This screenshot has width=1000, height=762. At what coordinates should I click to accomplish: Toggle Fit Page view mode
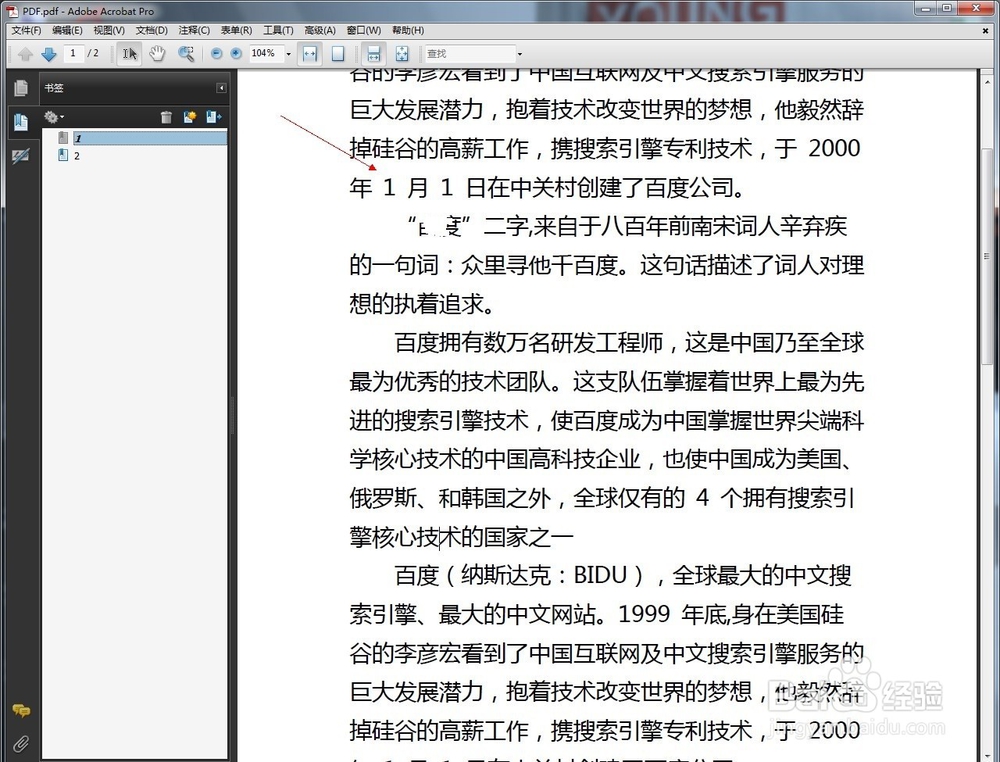click(338, 54)
